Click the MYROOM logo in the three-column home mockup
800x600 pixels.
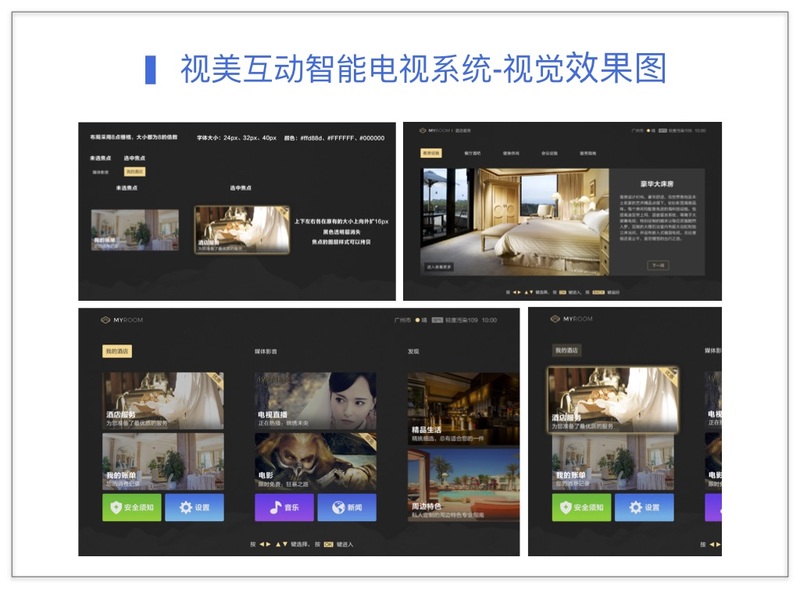click(122, 320)
